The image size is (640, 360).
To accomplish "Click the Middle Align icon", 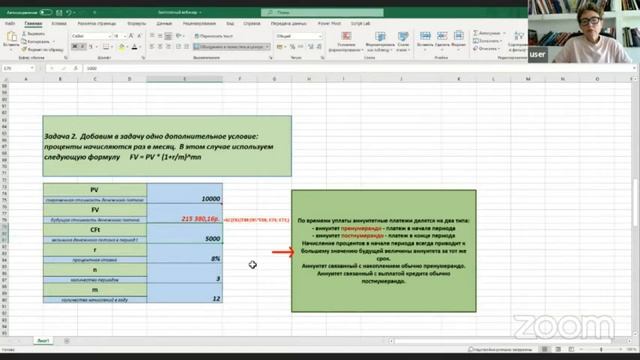I will pos(160,36).
